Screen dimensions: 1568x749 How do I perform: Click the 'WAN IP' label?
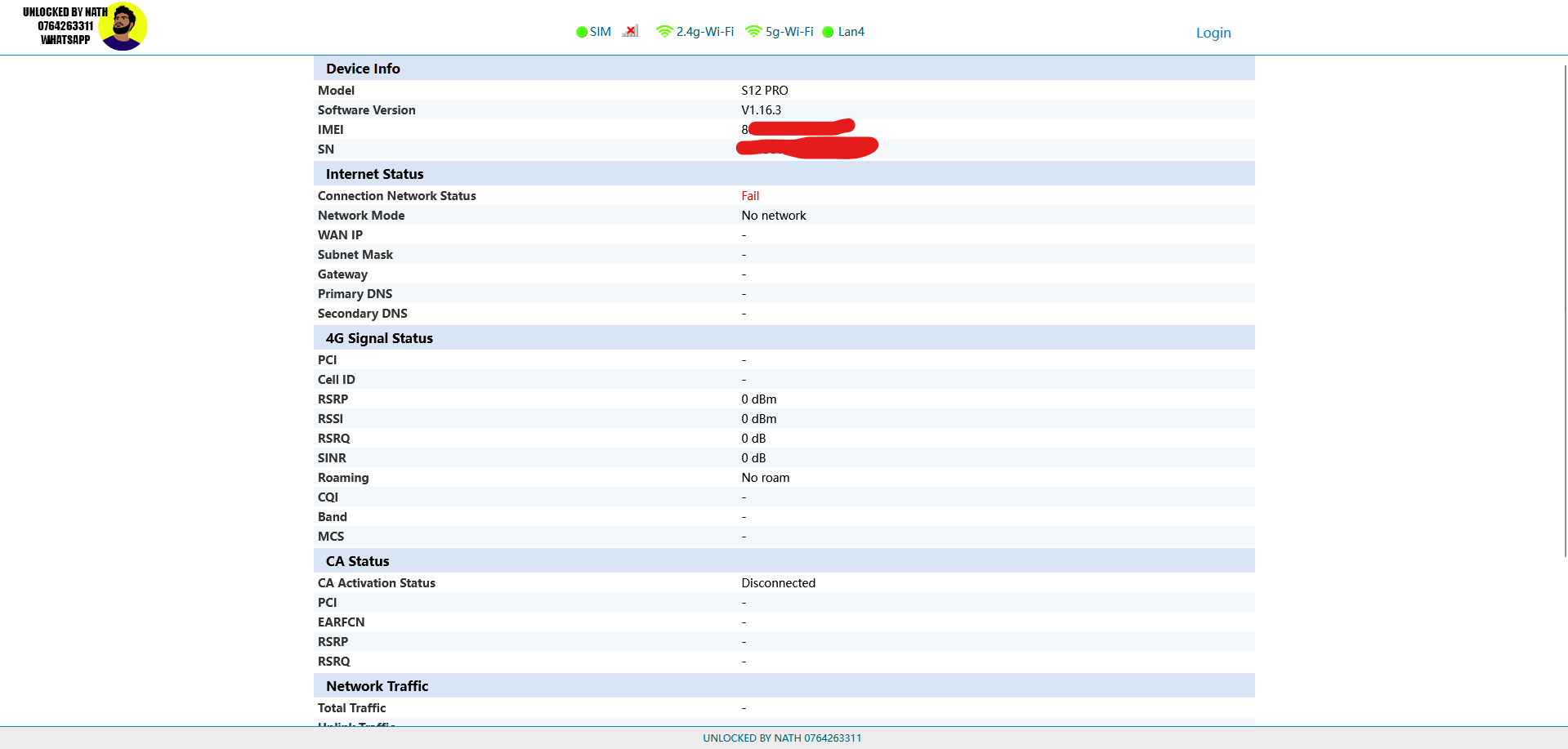pyautogui.click(x=340, y=235)
